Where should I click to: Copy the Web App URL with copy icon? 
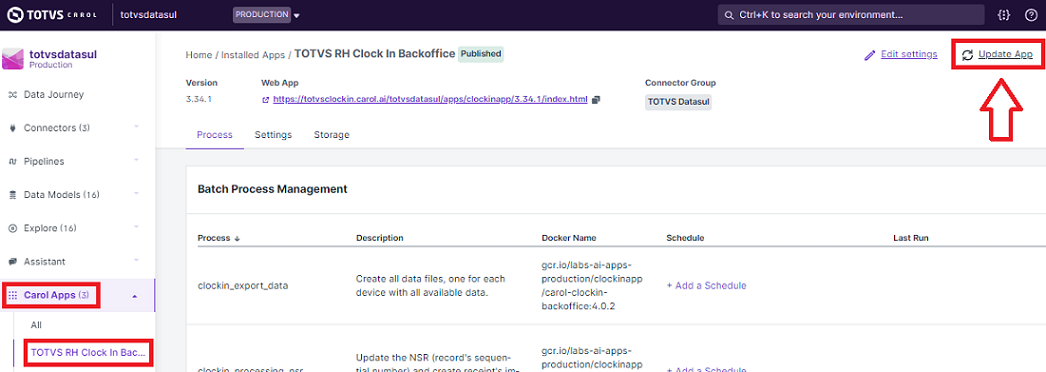tap(596, 99)
